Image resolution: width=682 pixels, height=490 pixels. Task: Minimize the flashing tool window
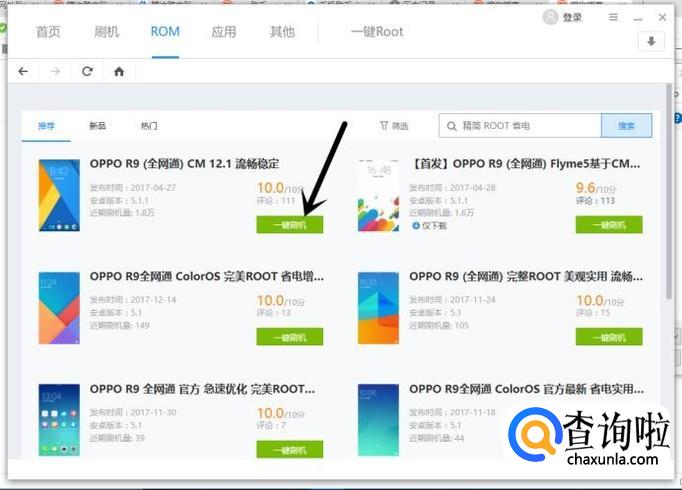pyautogui.click(x=638, y=19)
